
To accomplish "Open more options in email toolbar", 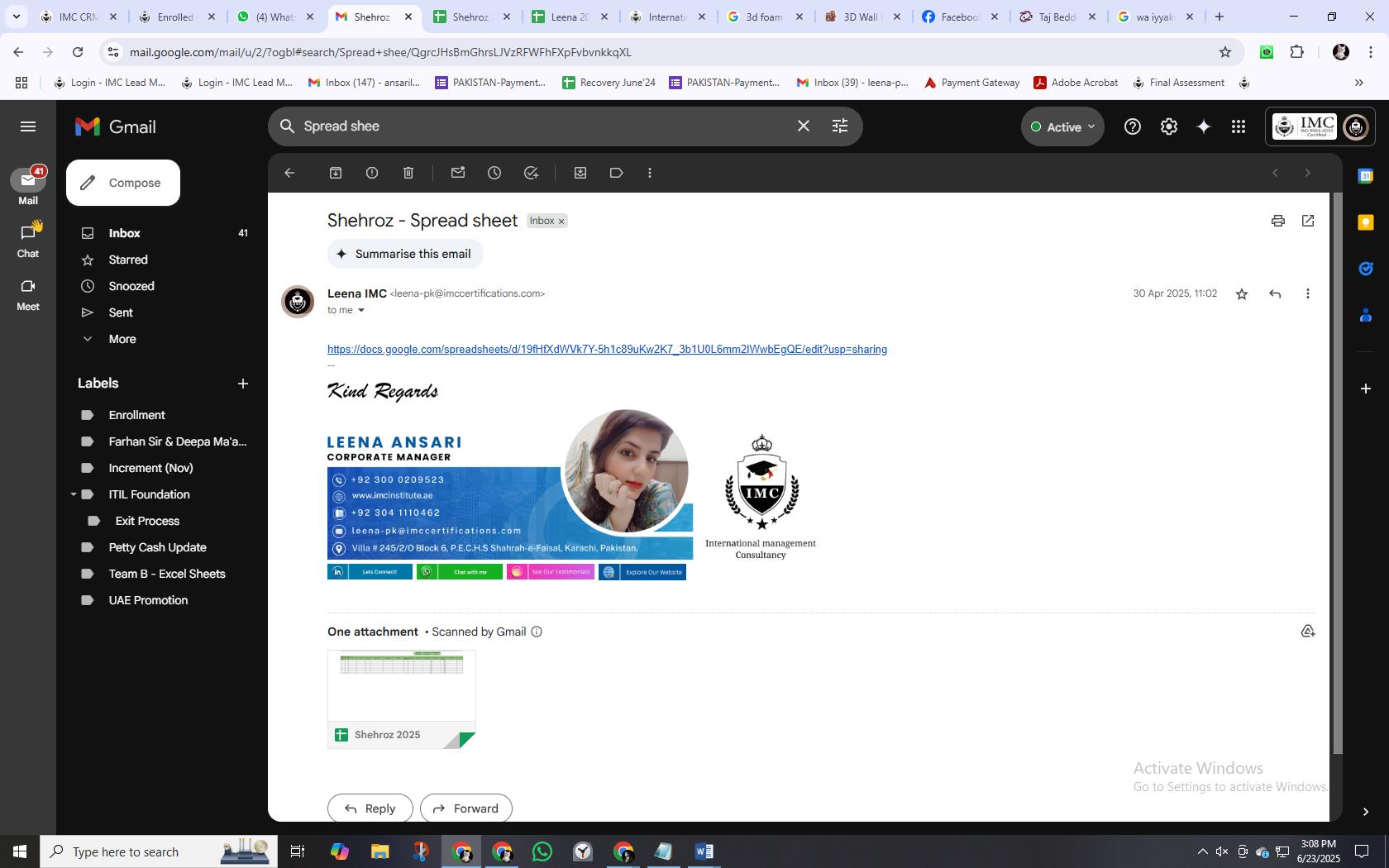I will tap(650, 173).
